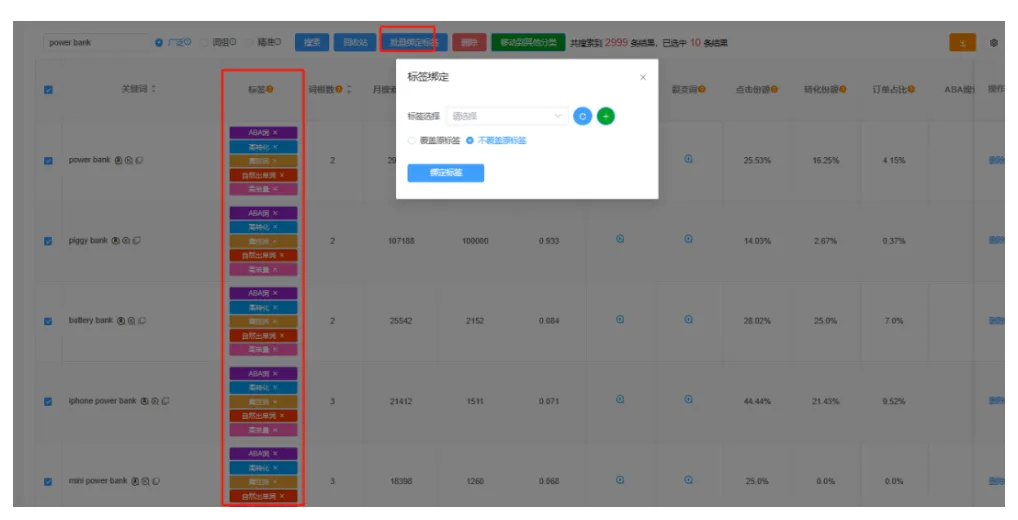
Task: Click the 21.43% conversion share value
Action: click(x=825, y=402)
